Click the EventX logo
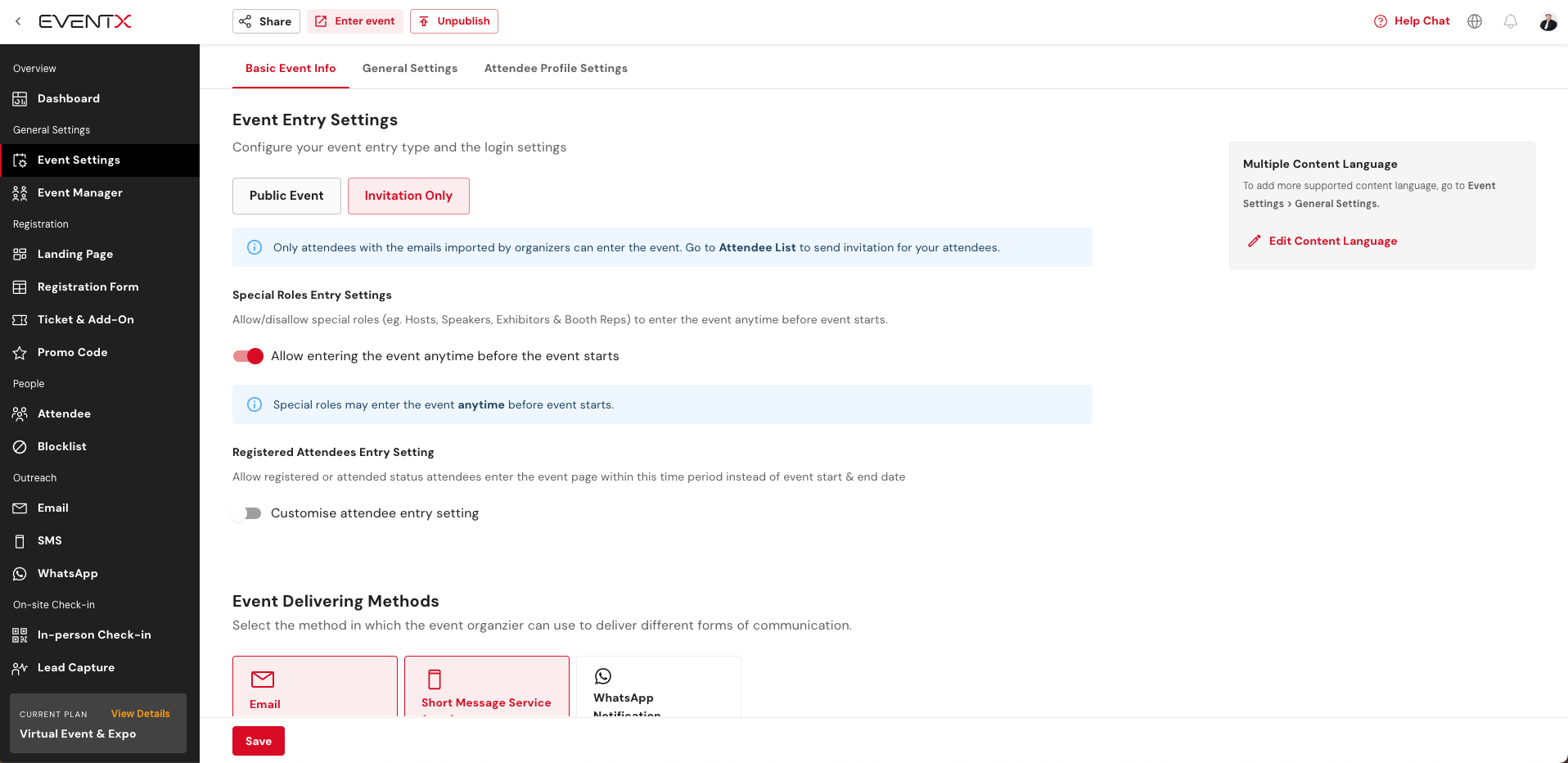This screenshot has width=1568, height=763. click(85, 21)
